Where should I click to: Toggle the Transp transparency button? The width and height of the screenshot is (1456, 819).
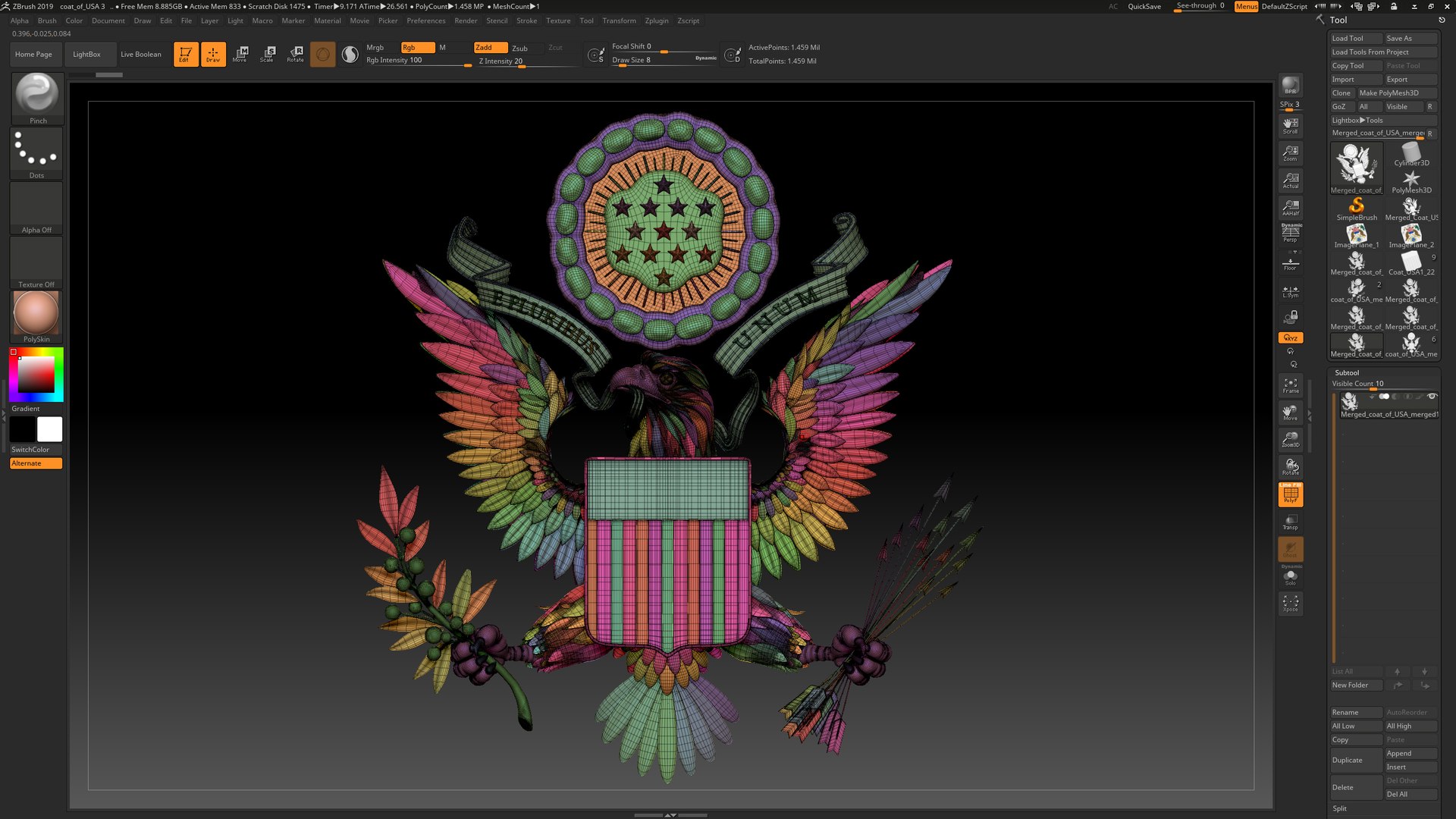[1291, 522]
